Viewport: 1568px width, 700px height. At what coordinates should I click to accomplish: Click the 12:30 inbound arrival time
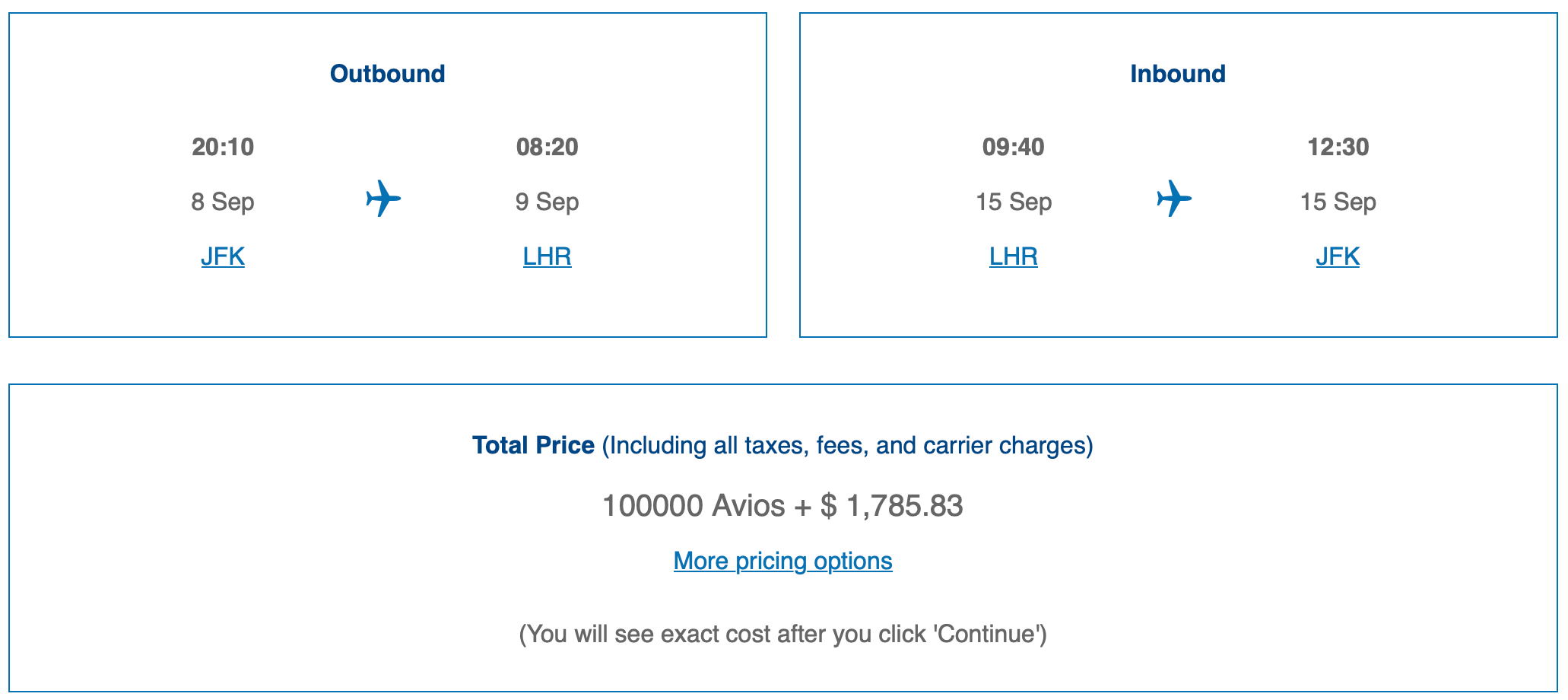click(x=1340, y=147)
